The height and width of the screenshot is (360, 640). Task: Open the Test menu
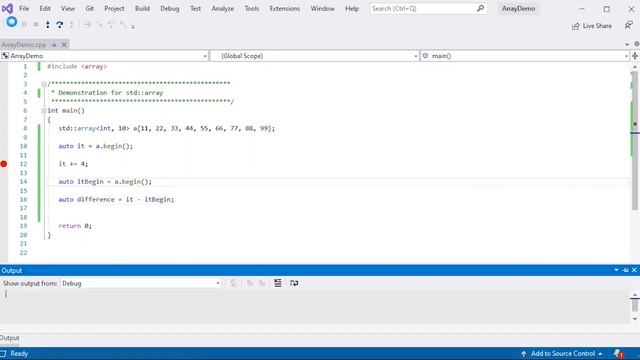(196, 8)
